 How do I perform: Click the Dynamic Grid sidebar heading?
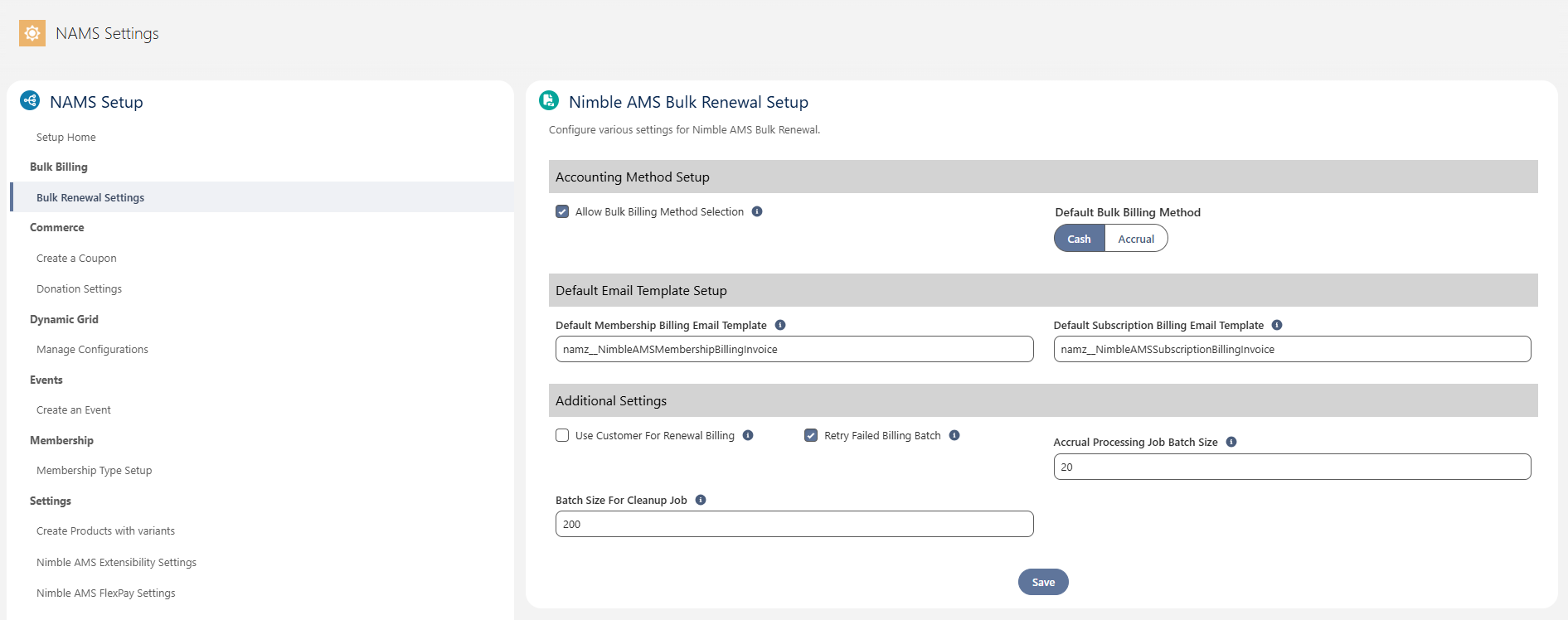click(64, 319)
